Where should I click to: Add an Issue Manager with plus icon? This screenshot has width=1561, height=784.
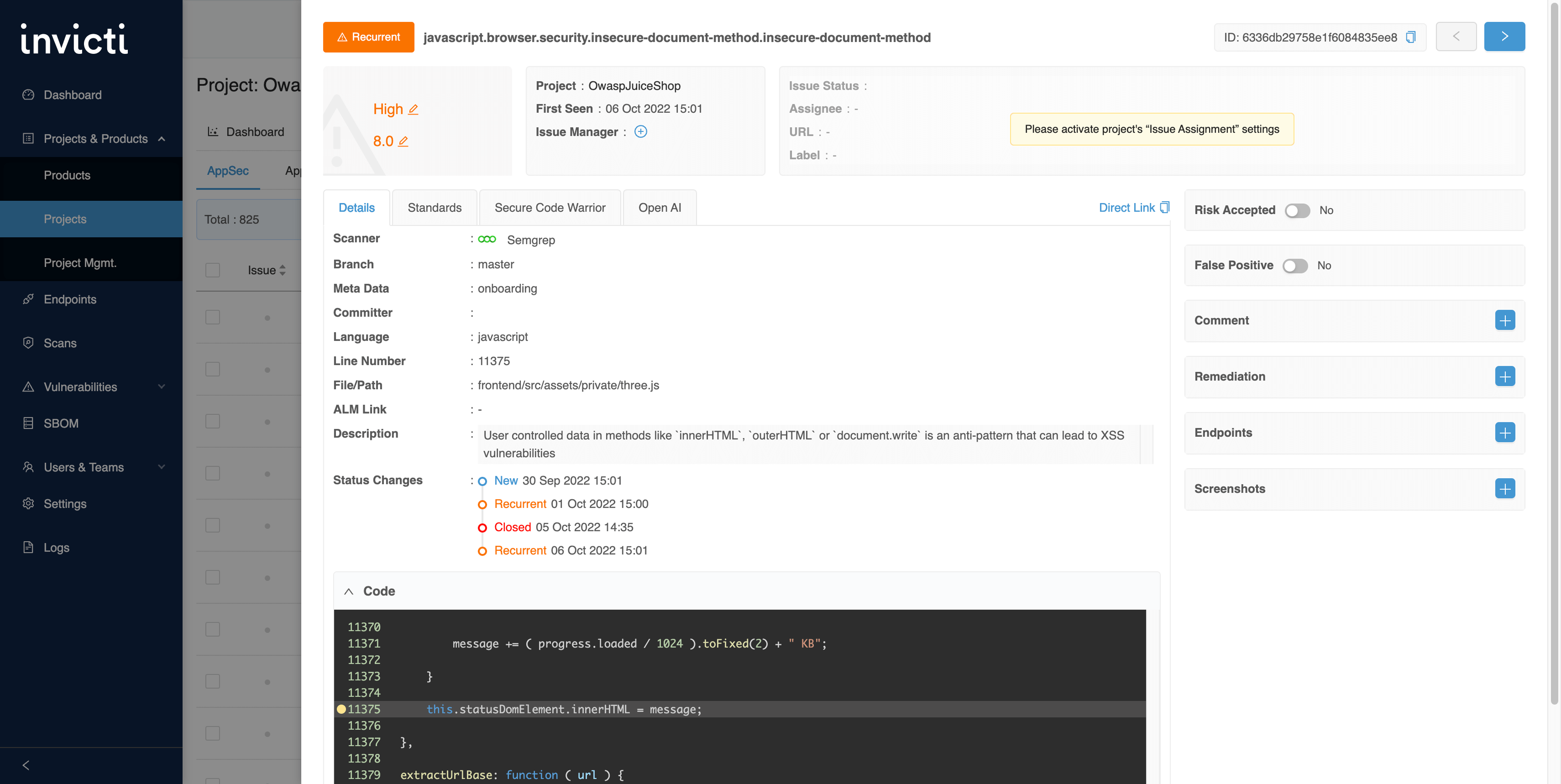(640, 131)
